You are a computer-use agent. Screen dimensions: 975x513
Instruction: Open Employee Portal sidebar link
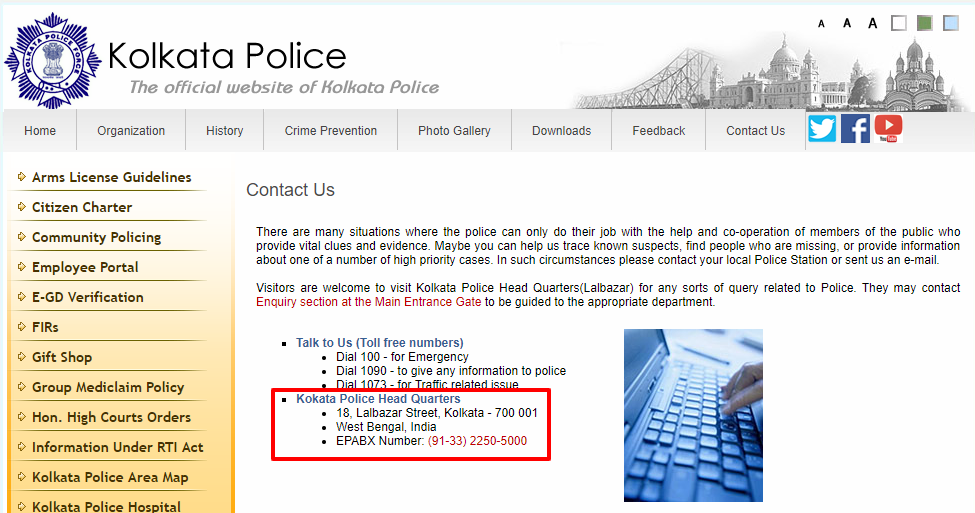[x=85, y=267]
